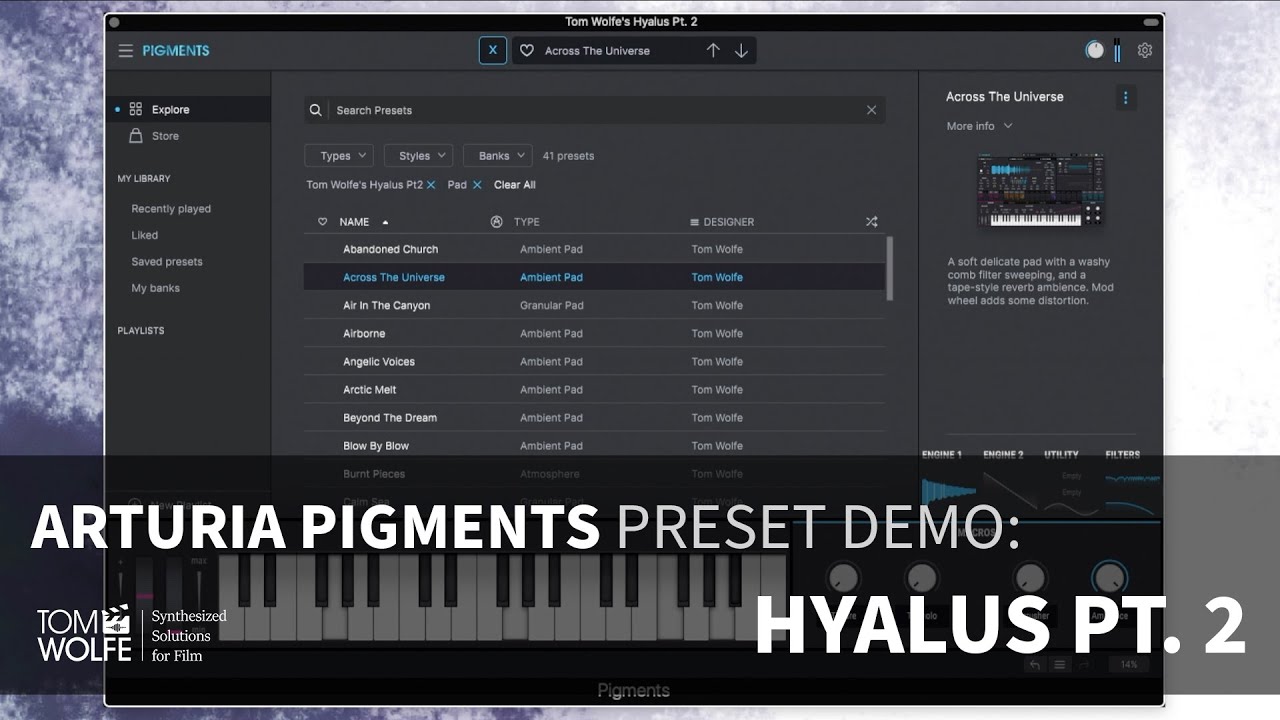Select the Abandoned Church preset
The image size is (1280, 720).
pos(594,249)
